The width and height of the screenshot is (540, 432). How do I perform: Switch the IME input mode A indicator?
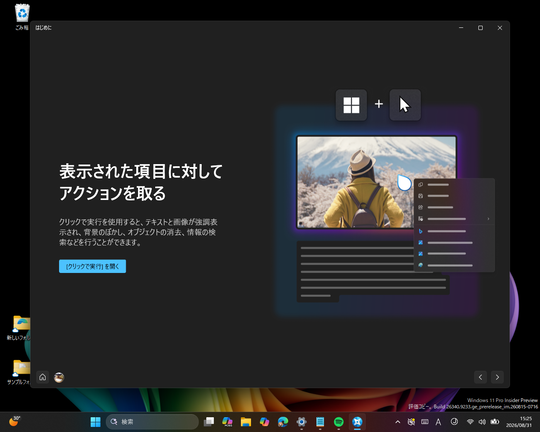pos(438,422)
